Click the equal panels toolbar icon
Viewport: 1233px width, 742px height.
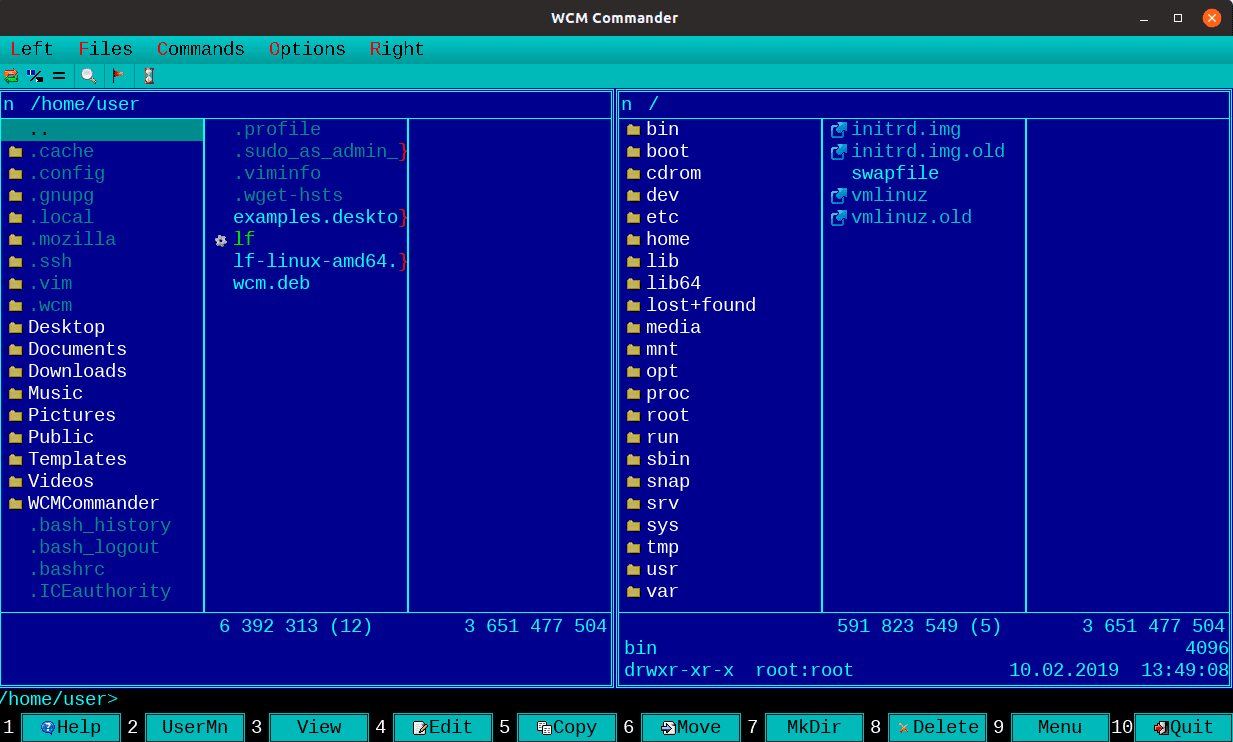coord(58,75)
